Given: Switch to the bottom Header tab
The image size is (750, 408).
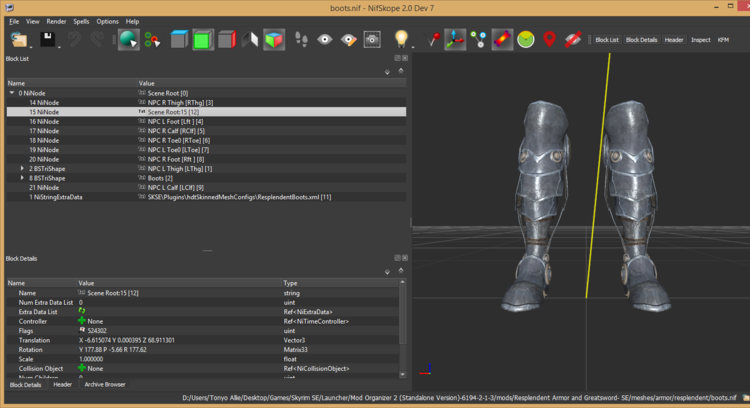Looking at the screenshot, I should tap(62, 384).
